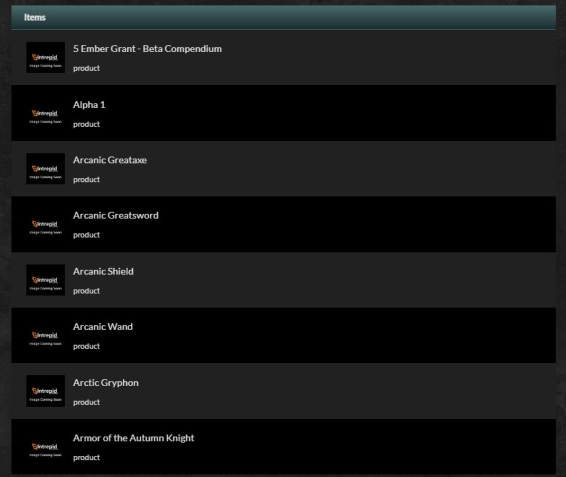
Task: Open the Arcanic Greatsword entry title
Action: coord(116,216)
